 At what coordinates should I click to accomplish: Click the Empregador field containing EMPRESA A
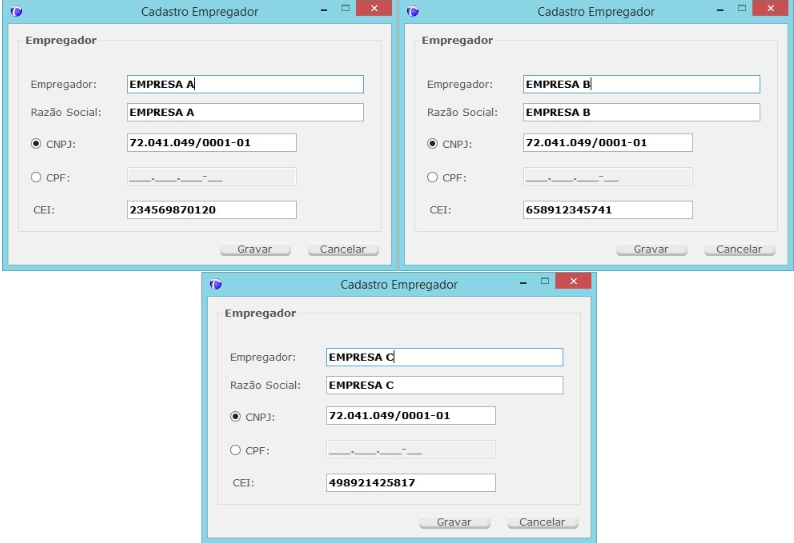[245, 85]
